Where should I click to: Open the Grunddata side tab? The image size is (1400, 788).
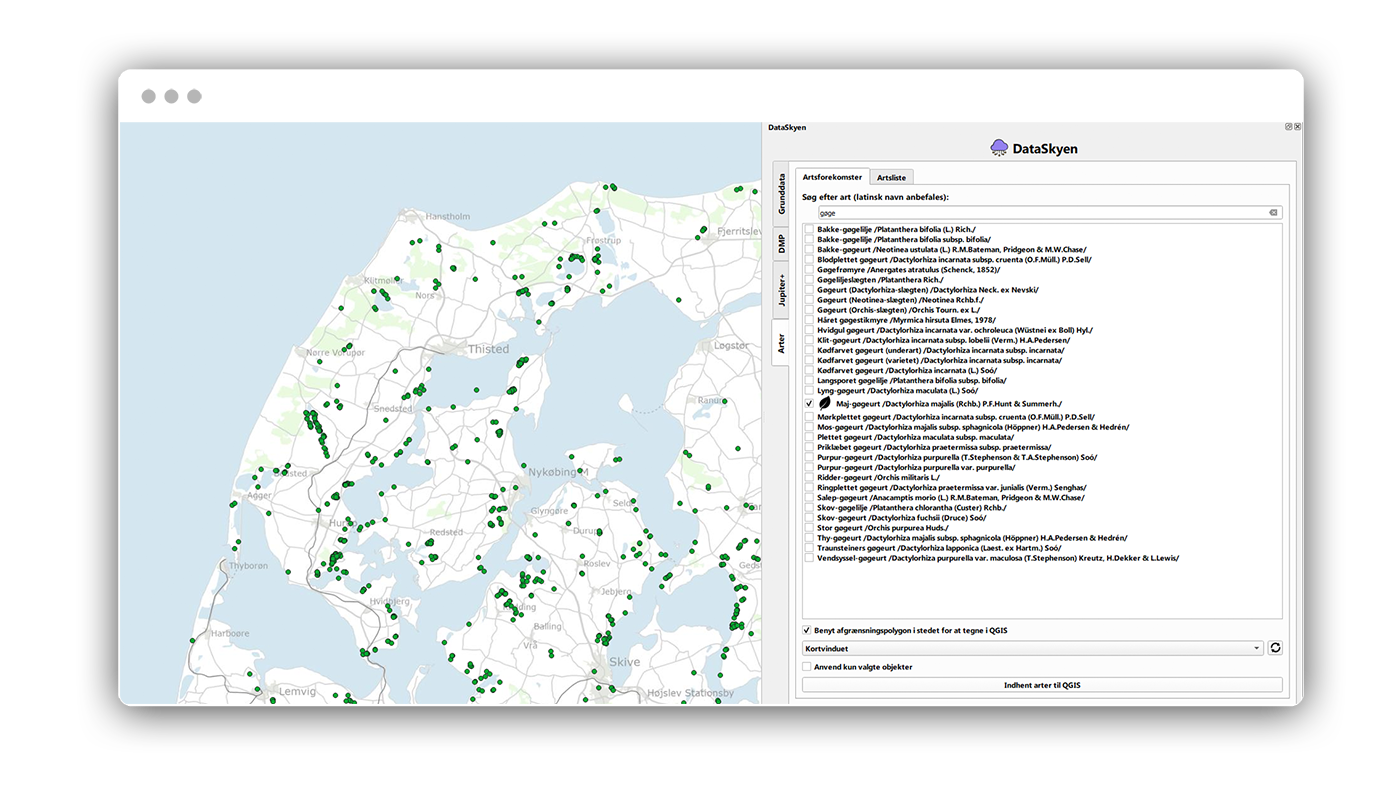click(x=781, y=194)
